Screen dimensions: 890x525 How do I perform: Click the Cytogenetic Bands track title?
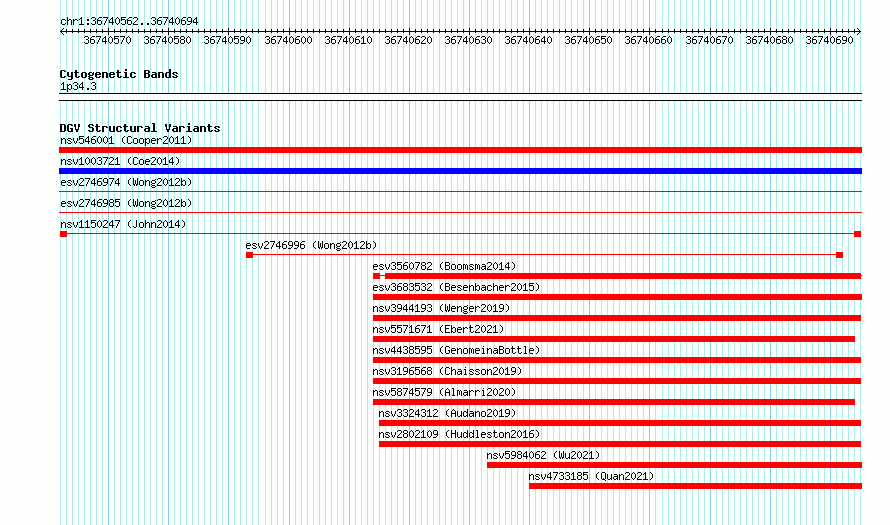119,74
